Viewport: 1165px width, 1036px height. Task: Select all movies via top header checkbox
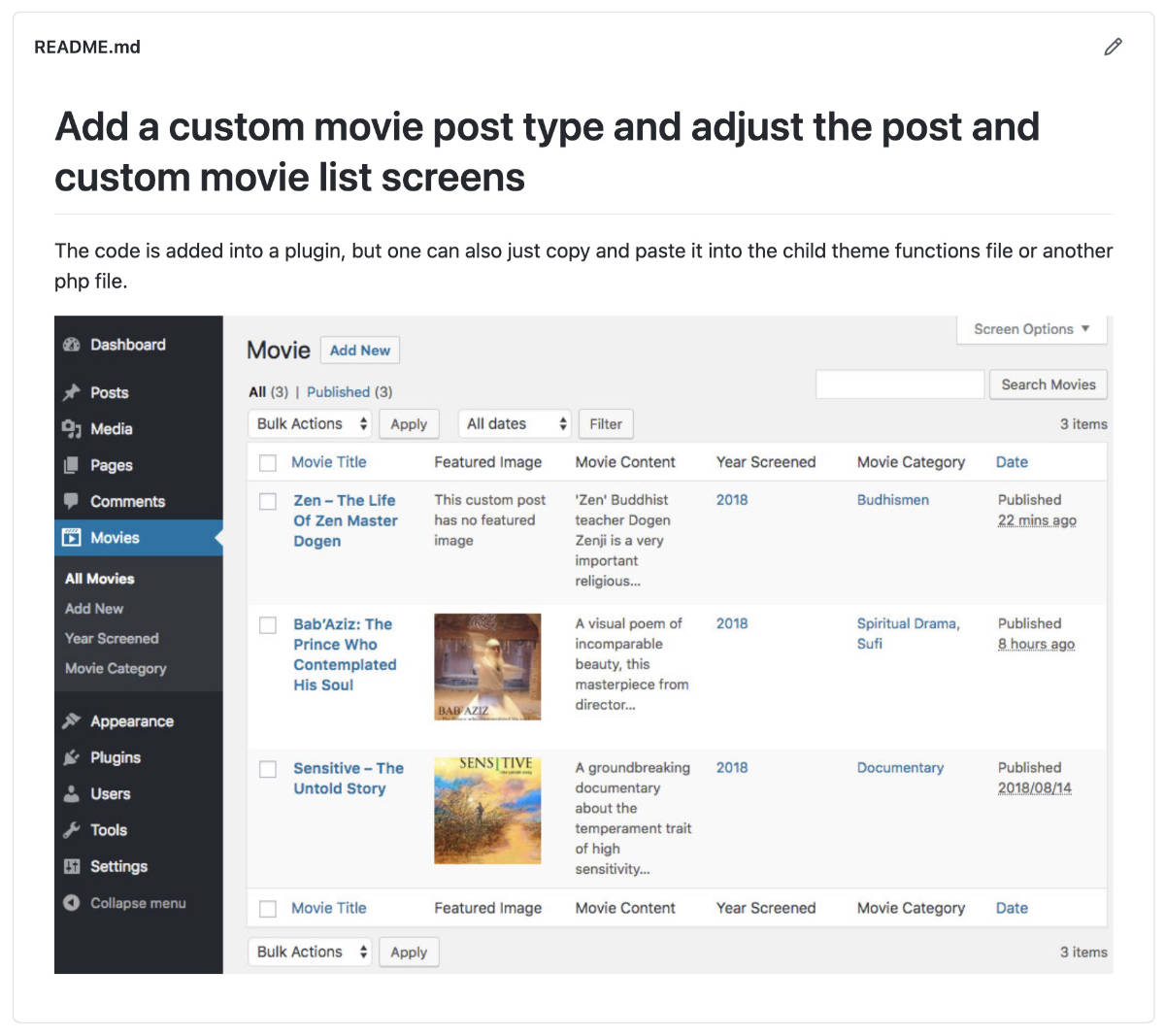tap(268, 463)
